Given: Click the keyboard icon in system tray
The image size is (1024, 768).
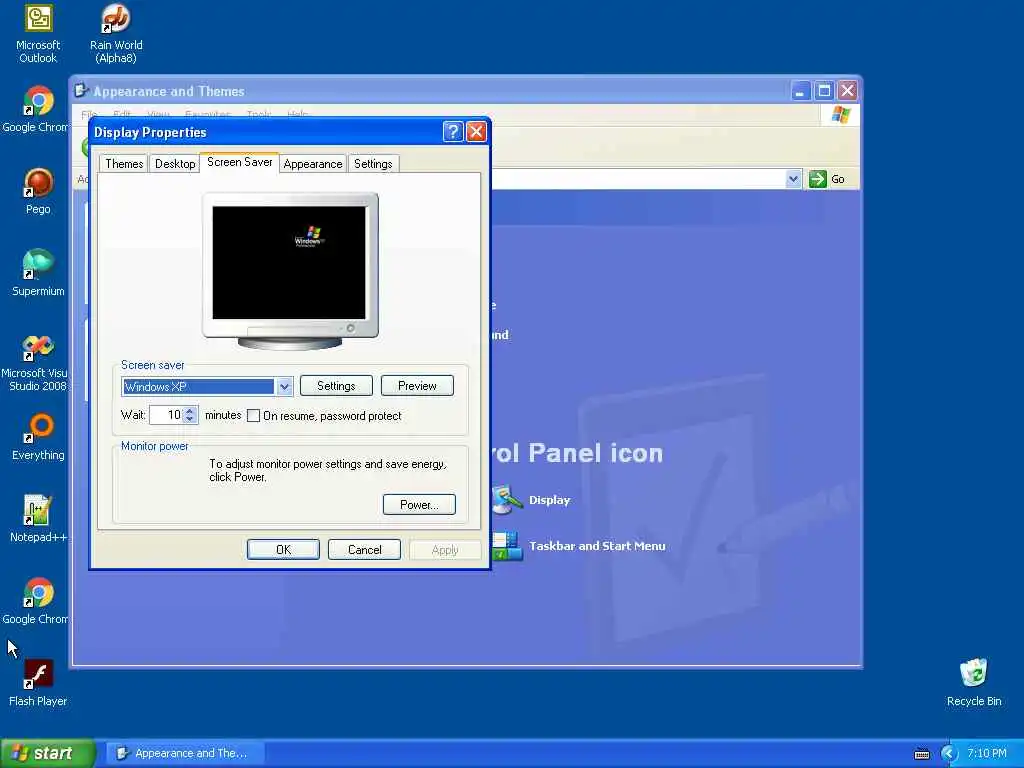Looking at the screenshot, I should (x=921, y=754).
